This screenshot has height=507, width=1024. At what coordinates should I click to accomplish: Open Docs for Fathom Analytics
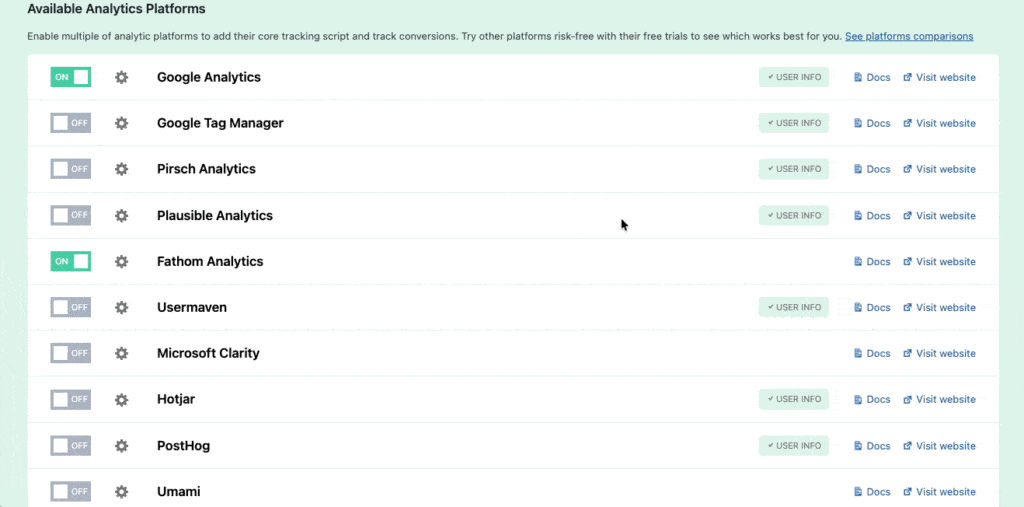[x=872, y=261]
